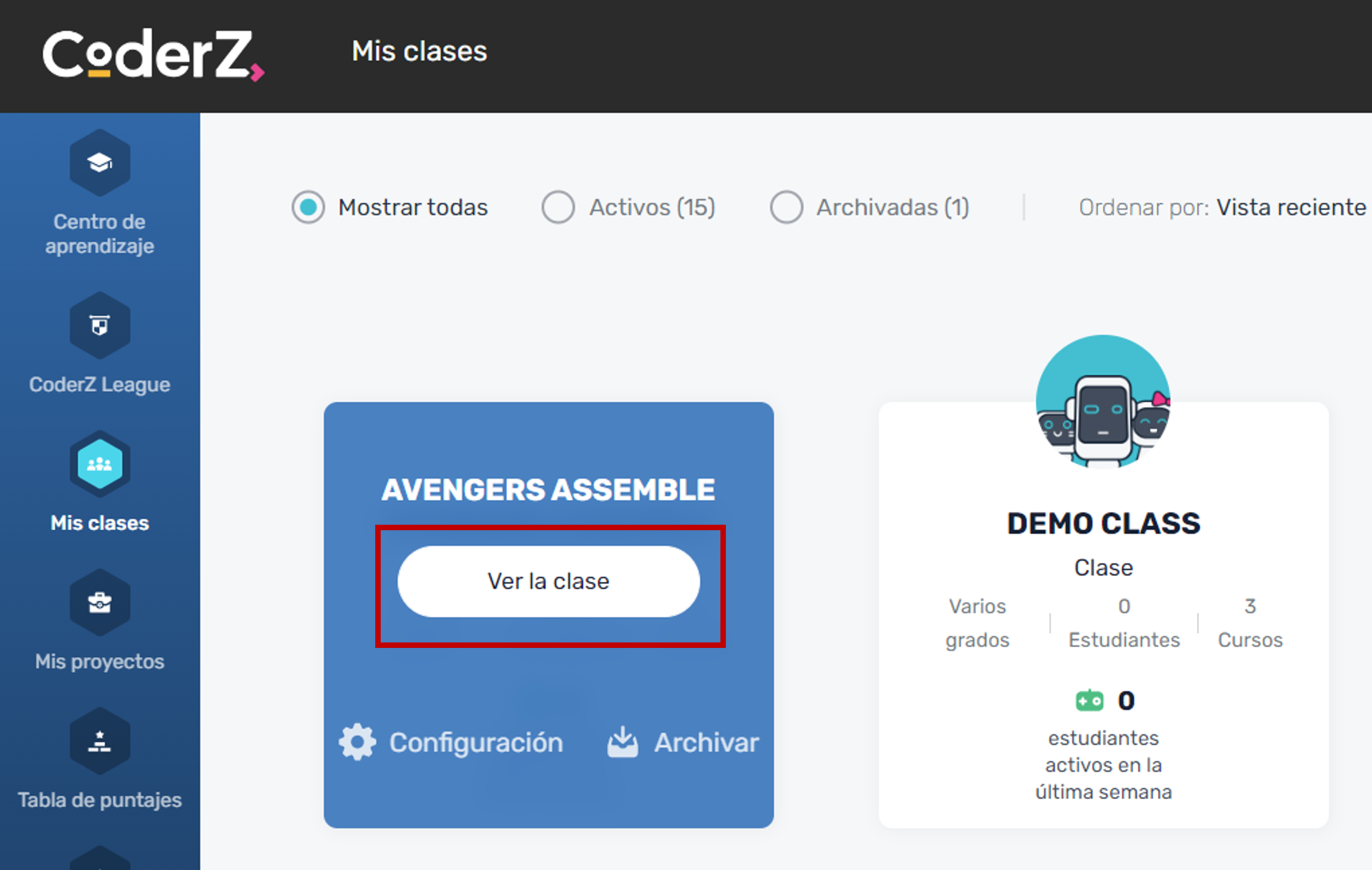Click the 0 Estudiantes stat
Image resolution: width=1372 pixels, height=870 pixels.
(1124, 623)
